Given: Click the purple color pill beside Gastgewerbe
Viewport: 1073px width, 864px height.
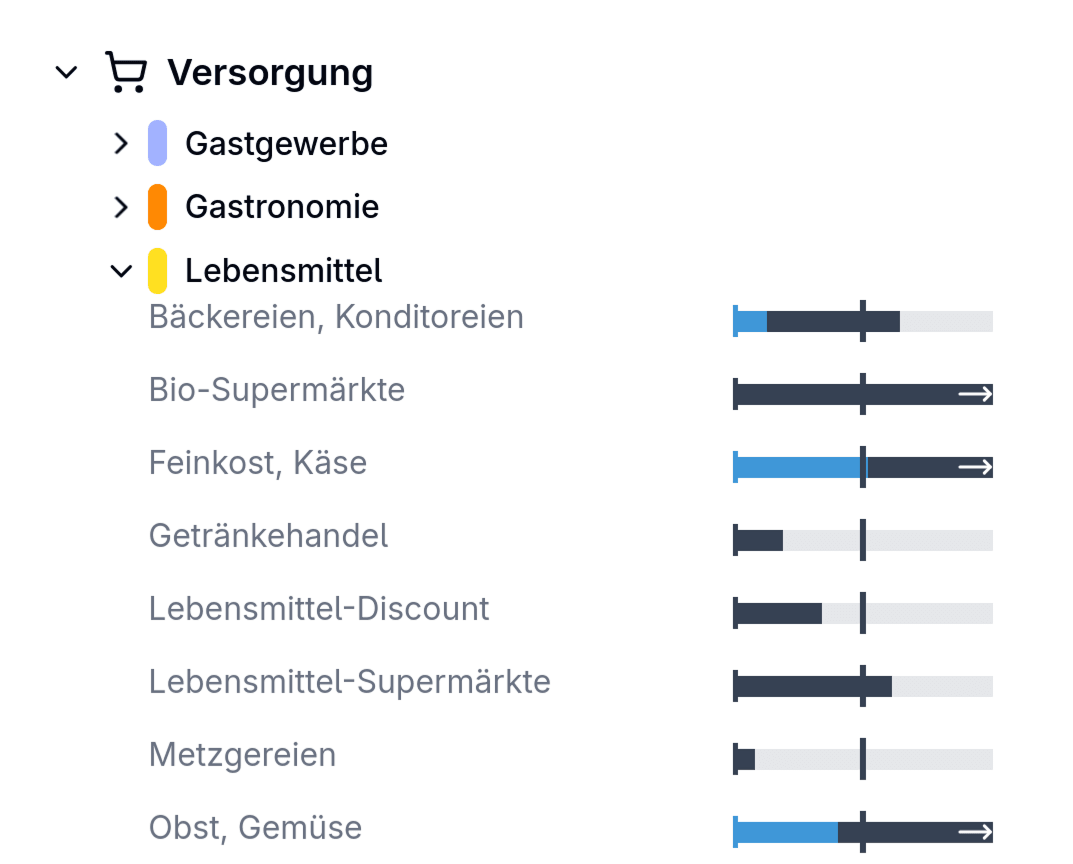Looking at the screenshot, I should [158, 142].
